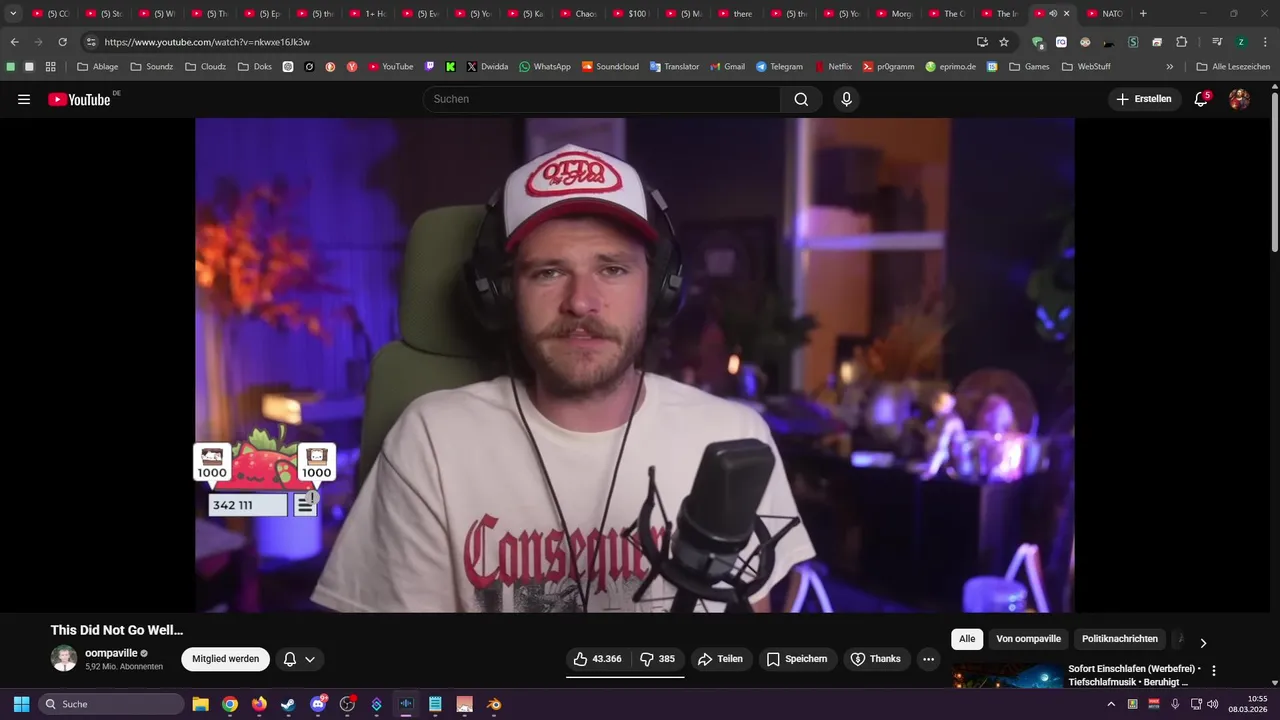The image size is (1280, 720).
Task: Click the Erstellen create button
Action: pos(1144,99)
